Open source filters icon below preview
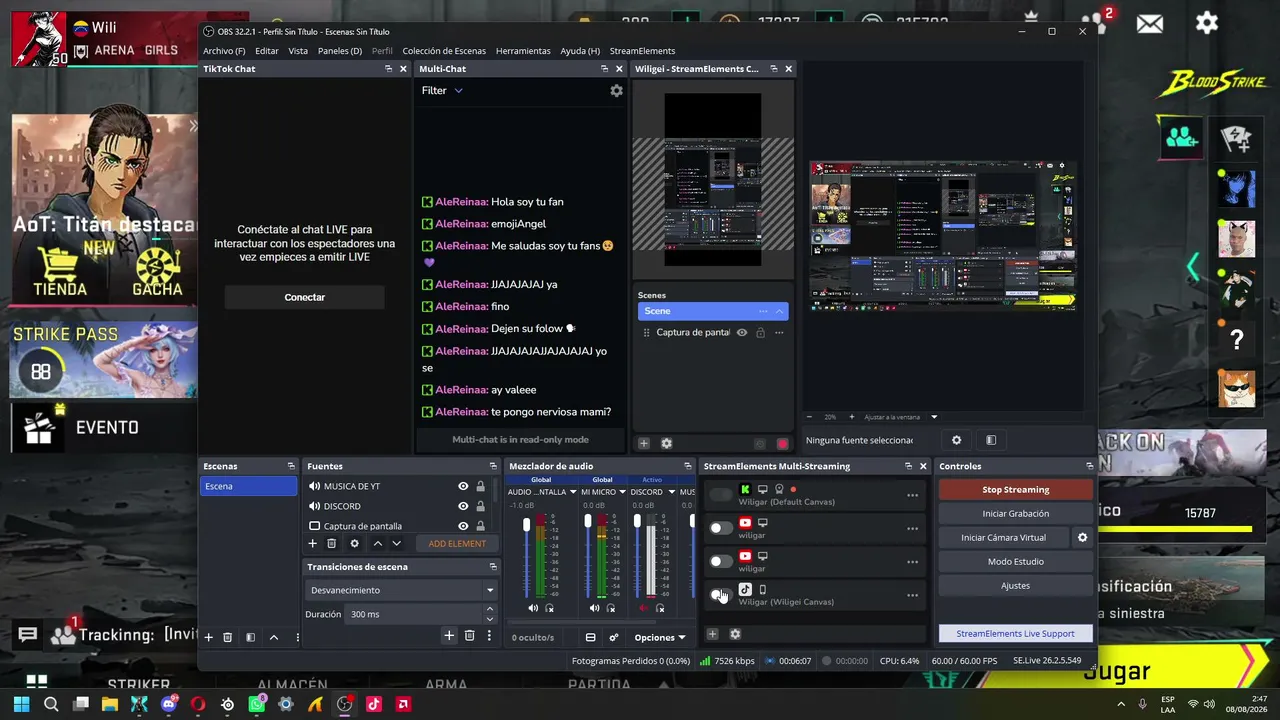 coord(991,440)
